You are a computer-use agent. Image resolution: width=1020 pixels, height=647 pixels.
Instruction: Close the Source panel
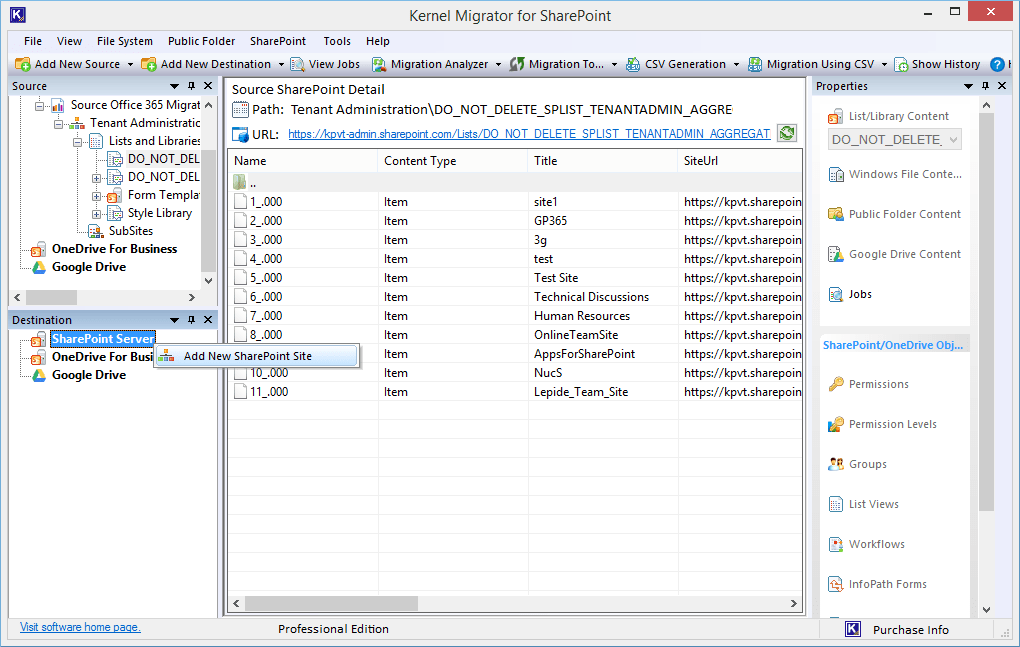coord(208,86)
